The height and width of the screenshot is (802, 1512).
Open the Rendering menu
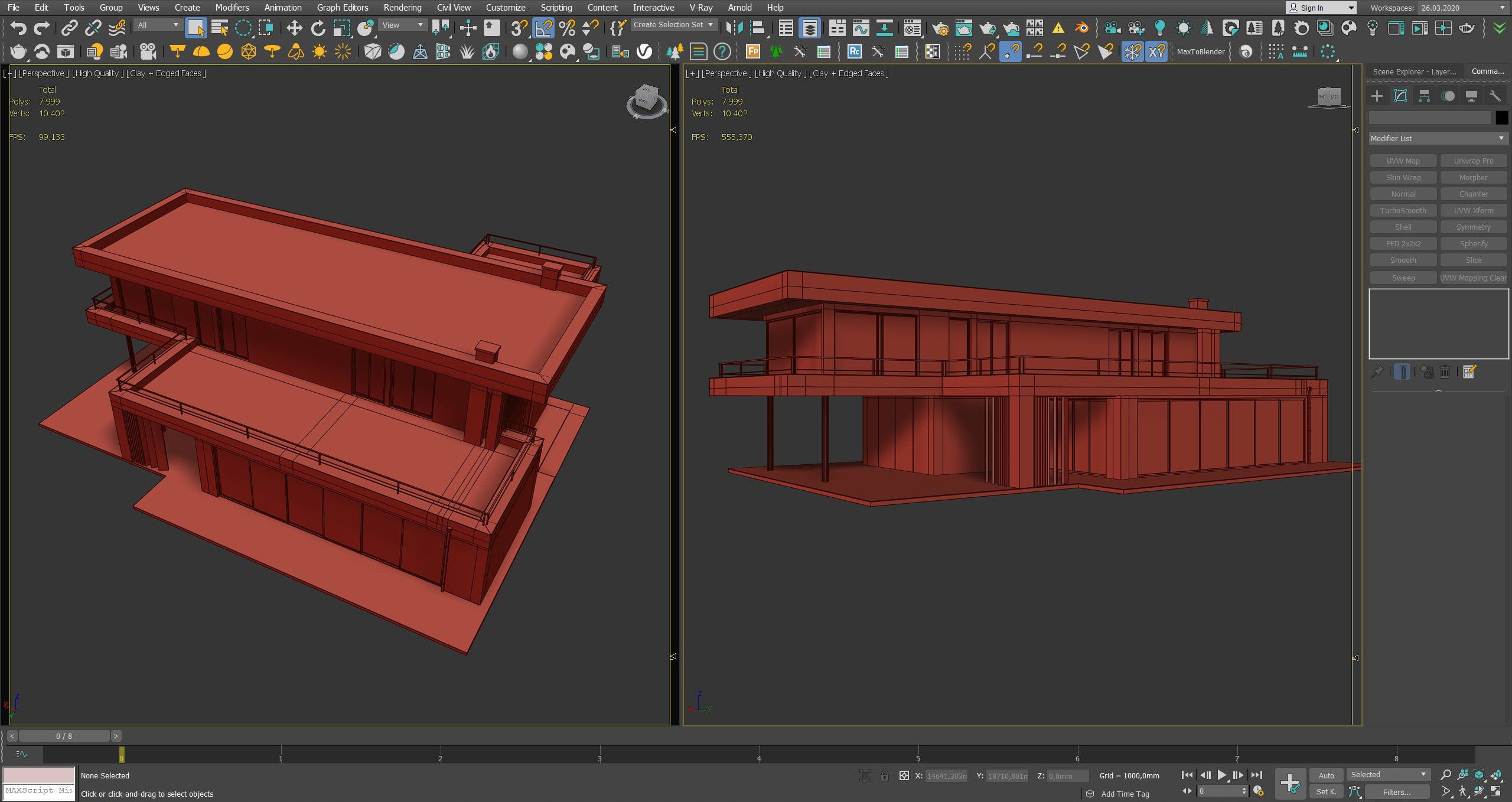pos(402,8)
